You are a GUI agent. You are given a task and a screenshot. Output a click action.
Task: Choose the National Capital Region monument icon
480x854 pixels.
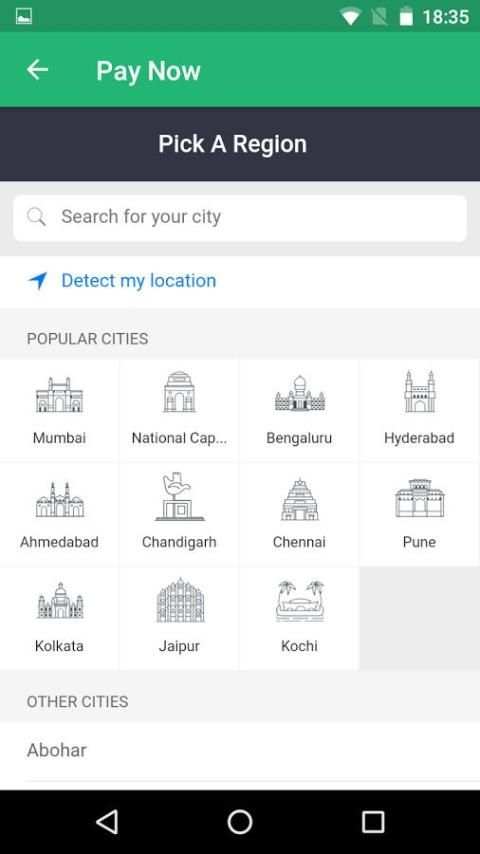tap(179, 392)
